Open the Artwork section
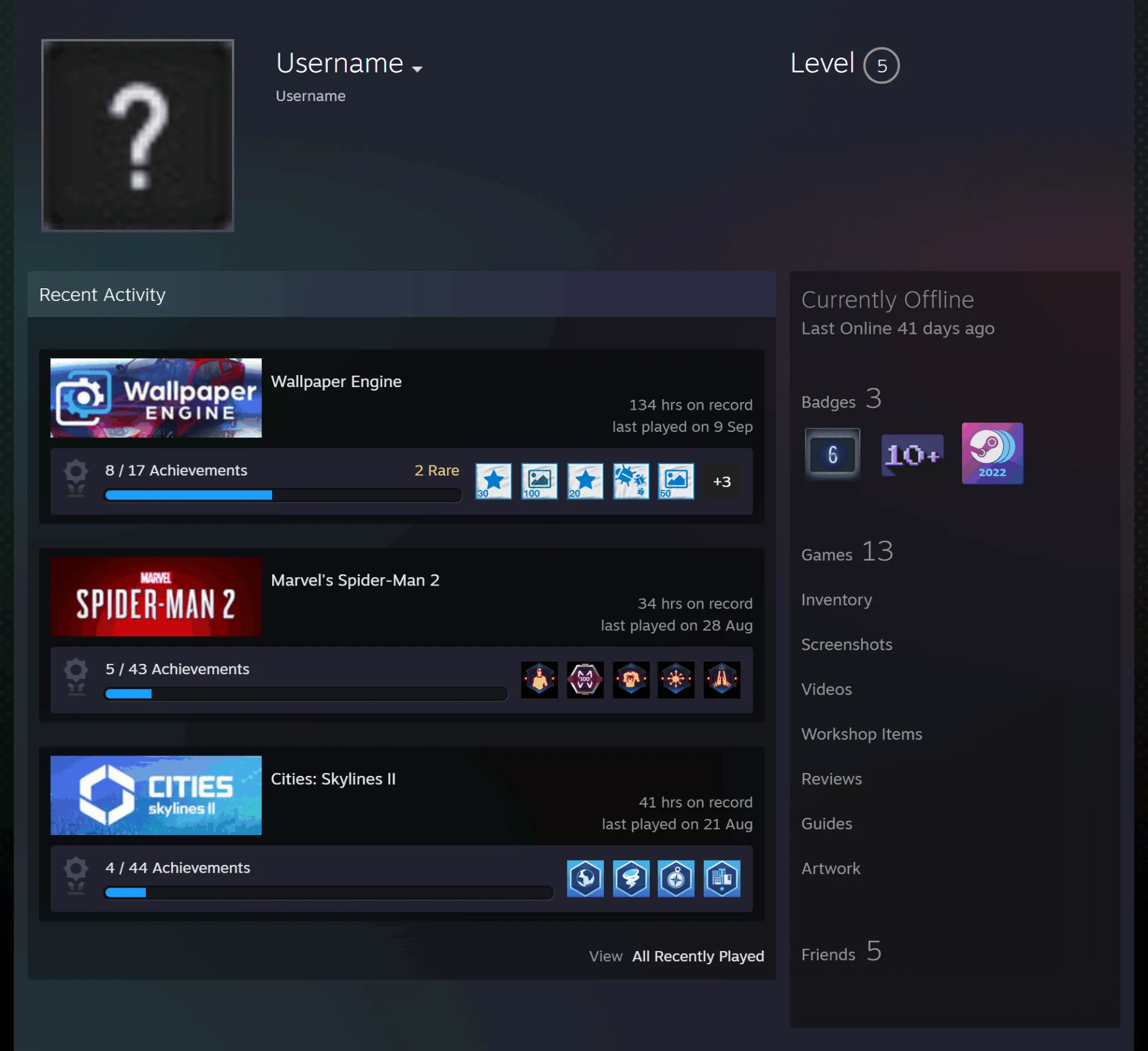The image size is (1148, 1051). pyautogui.click(x=831, y=869)
